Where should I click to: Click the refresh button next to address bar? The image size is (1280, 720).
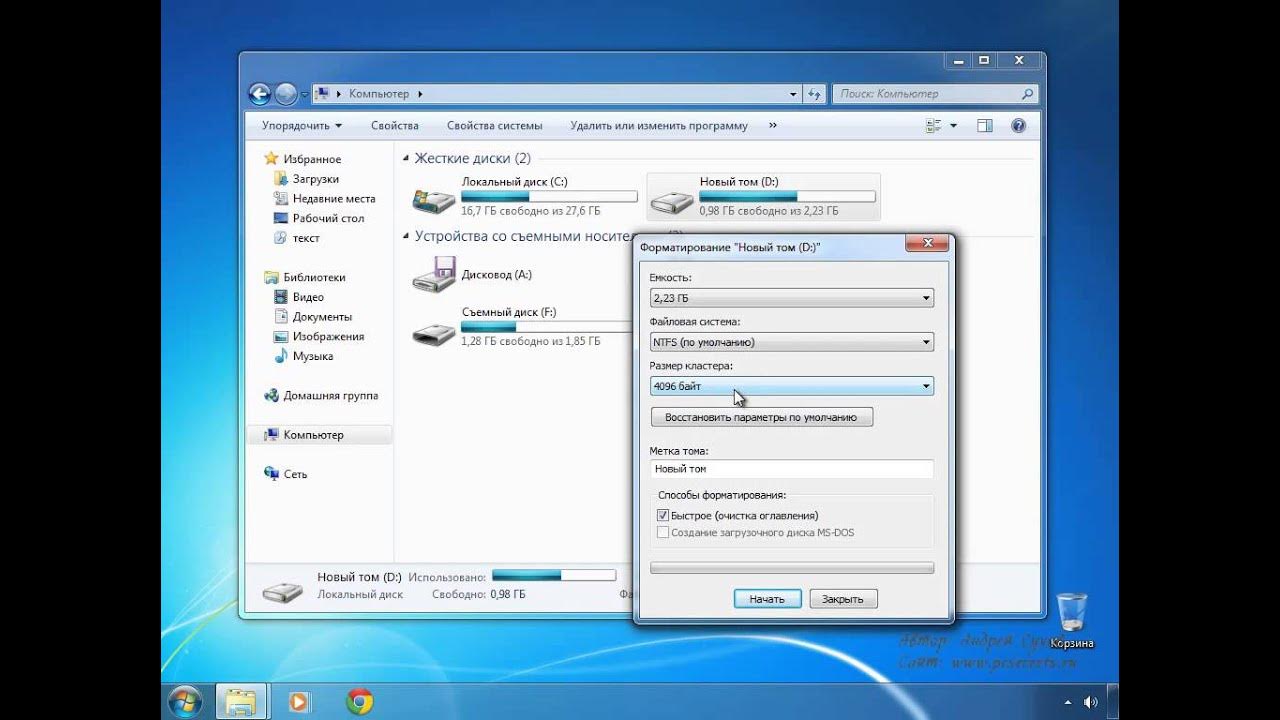814,94
